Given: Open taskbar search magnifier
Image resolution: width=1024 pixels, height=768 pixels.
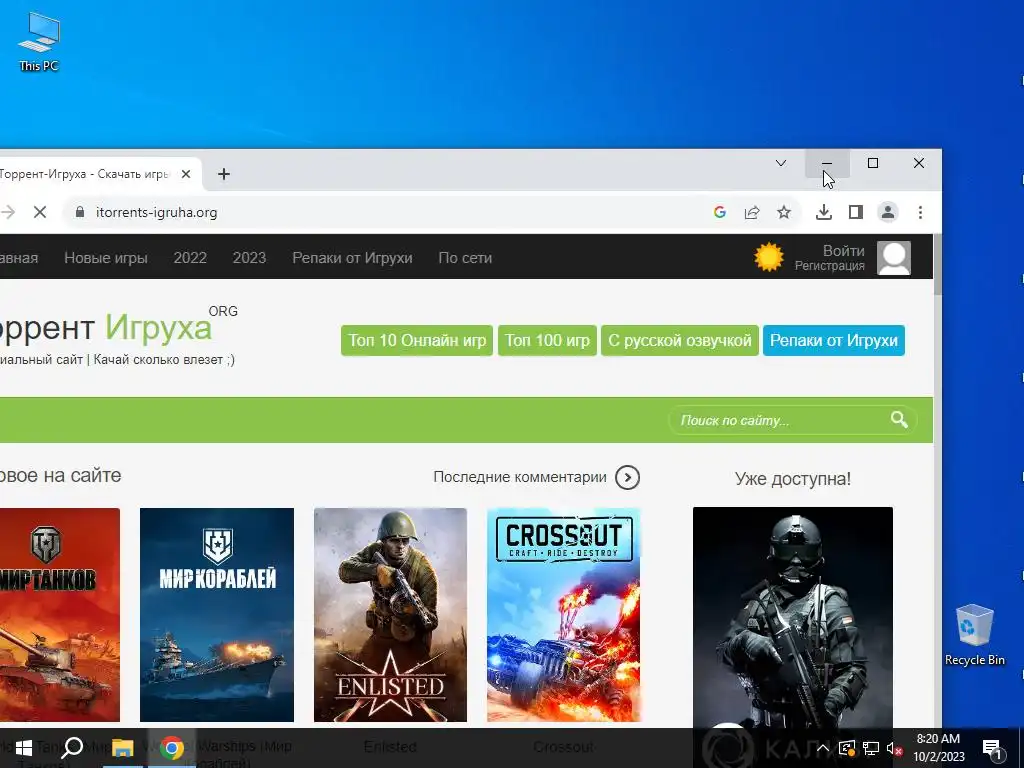Looking at the screenshot, I should [72, 748].
